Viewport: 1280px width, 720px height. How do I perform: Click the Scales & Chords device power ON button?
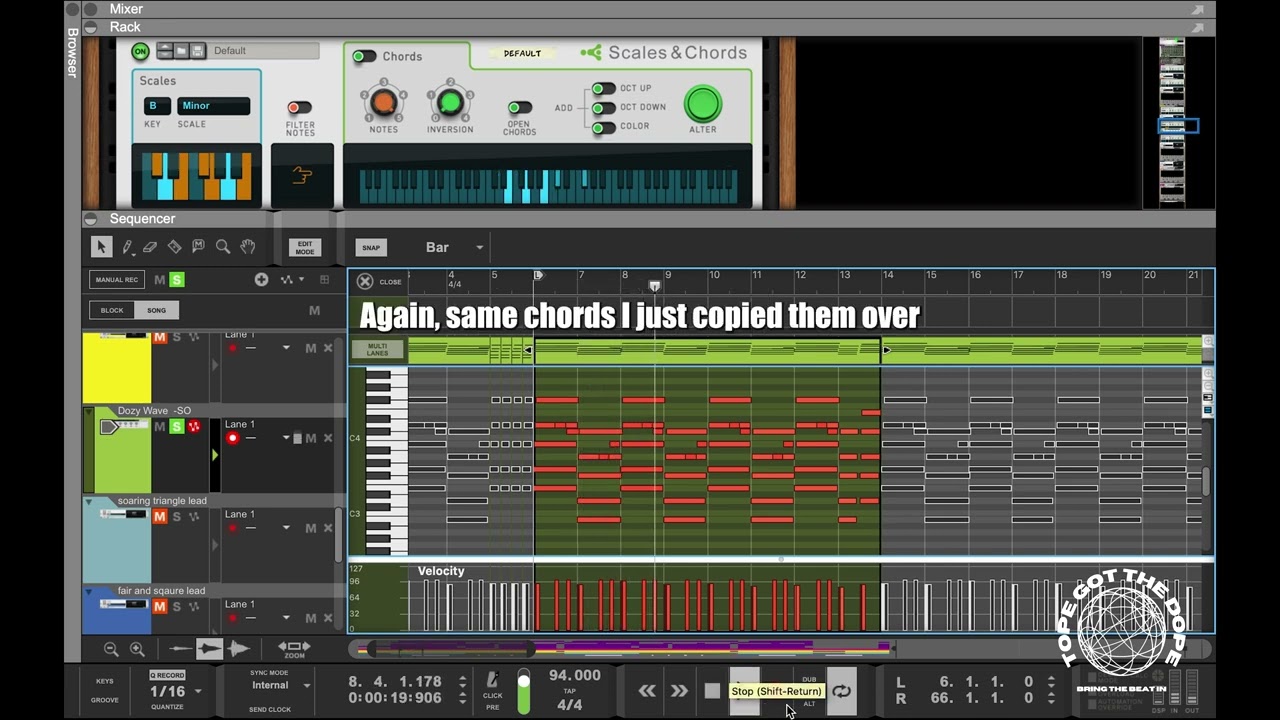[x=140, y=51]
